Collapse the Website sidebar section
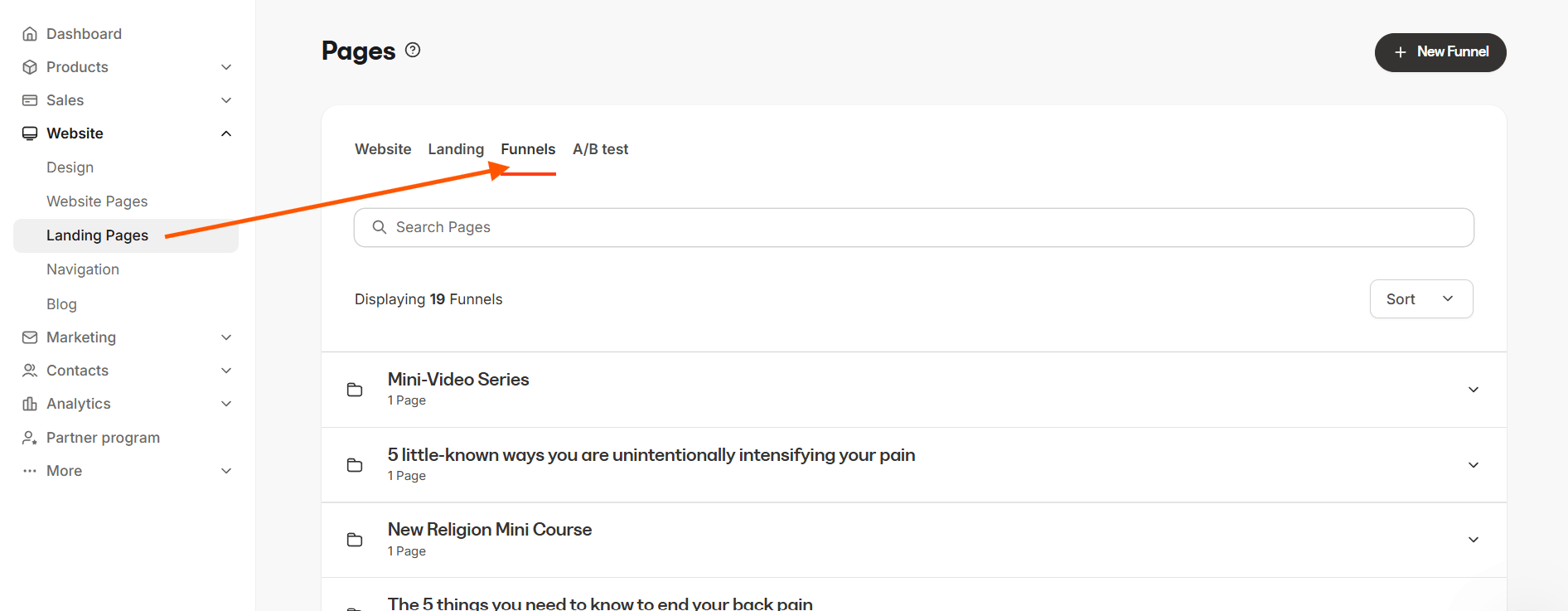Image resolution: width=1568 pixels, height=611 pixels. (226, 133)
